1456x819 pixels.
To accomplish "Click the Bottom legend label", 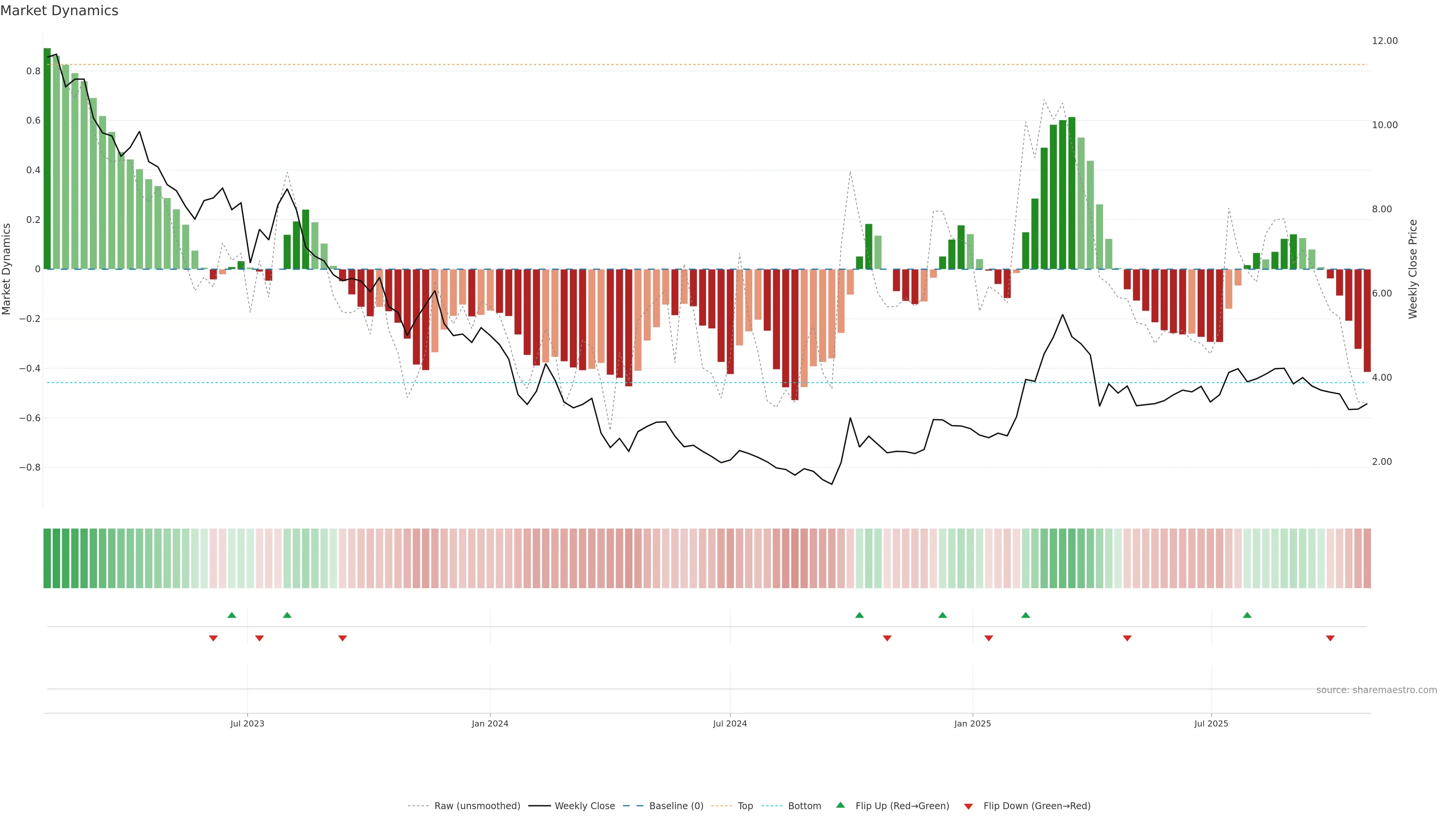I will 804,806.
